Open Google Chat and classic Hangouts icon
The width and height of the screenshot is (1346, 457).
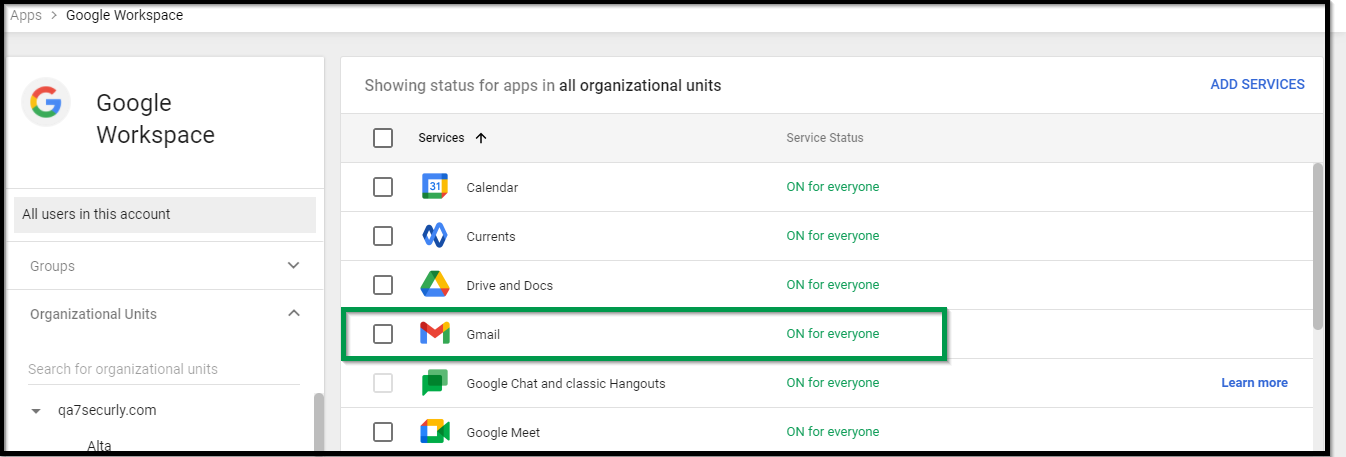coord(434,383)
